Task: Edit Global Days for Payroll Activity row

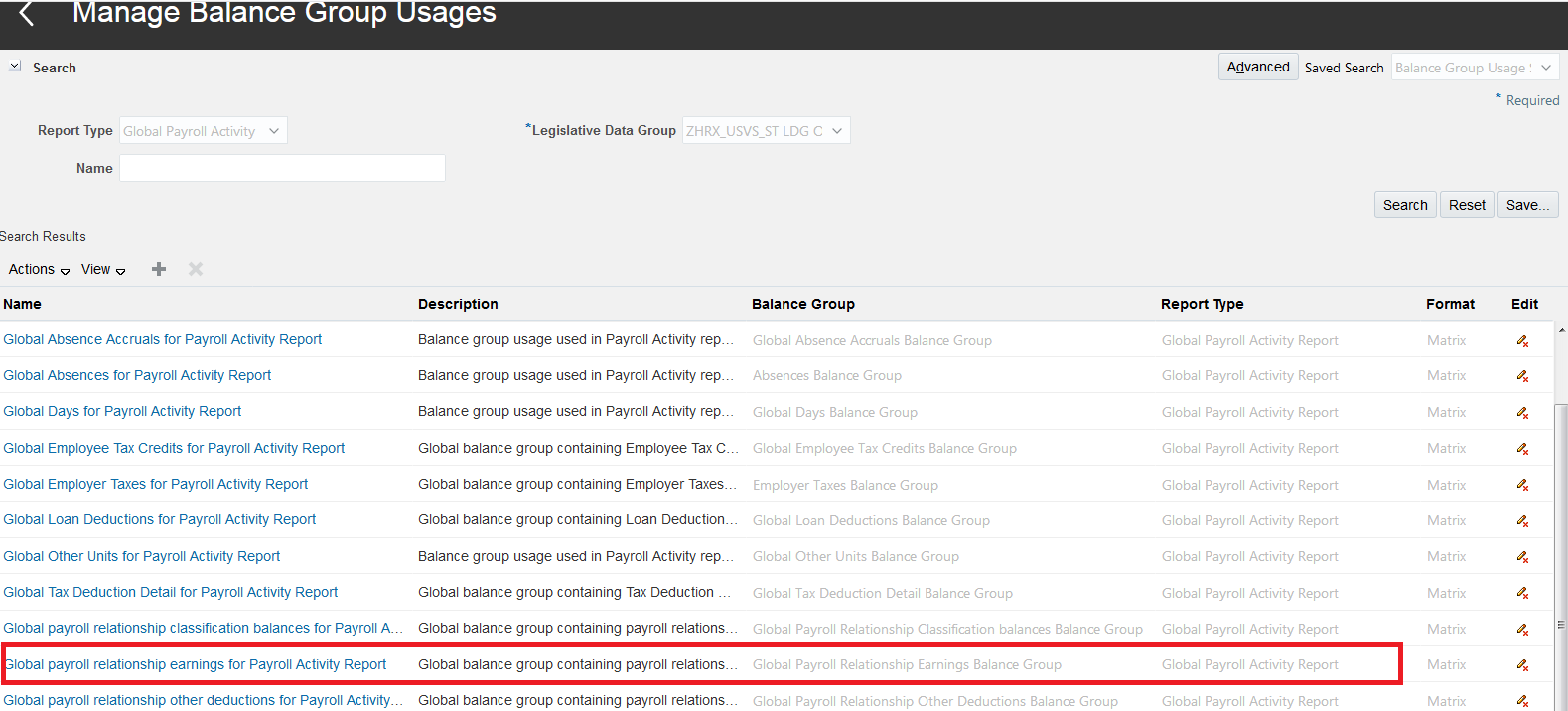Action: click(x=1522, y=413)
